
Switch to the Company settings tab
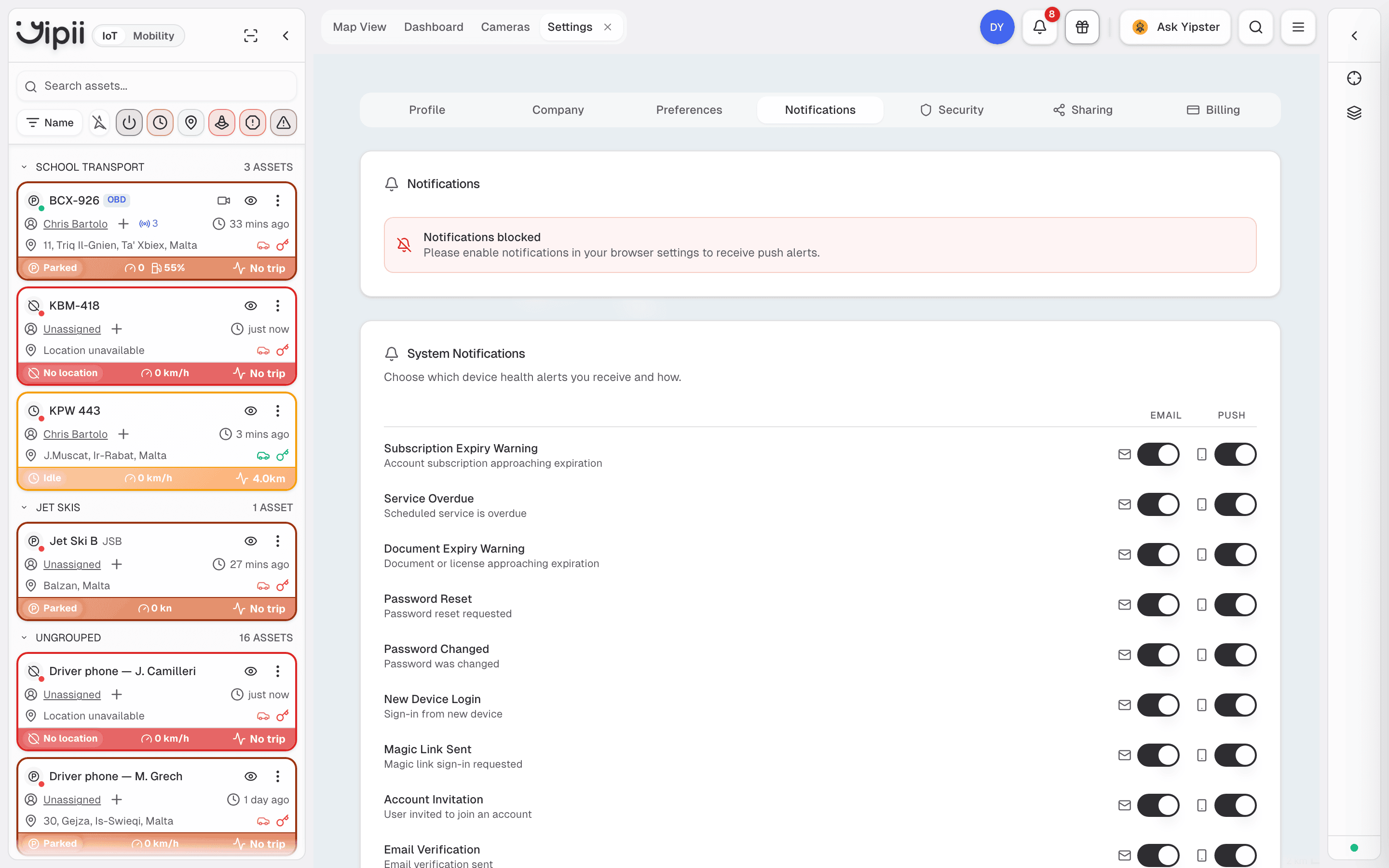pos(558,109)
